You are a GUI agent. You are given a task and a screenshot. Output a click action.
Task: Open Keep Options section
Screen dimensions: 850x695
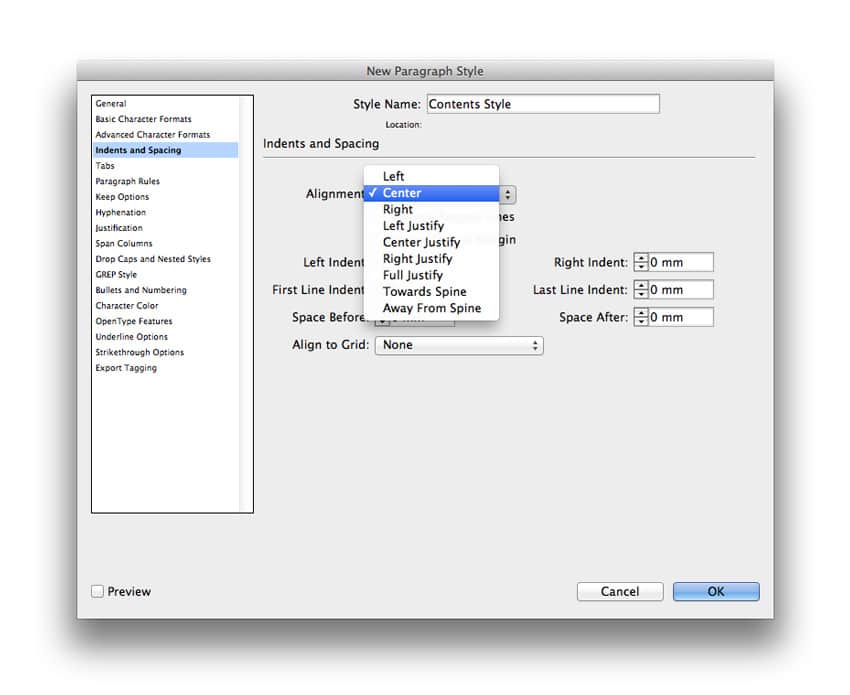(x=122, y=197)
